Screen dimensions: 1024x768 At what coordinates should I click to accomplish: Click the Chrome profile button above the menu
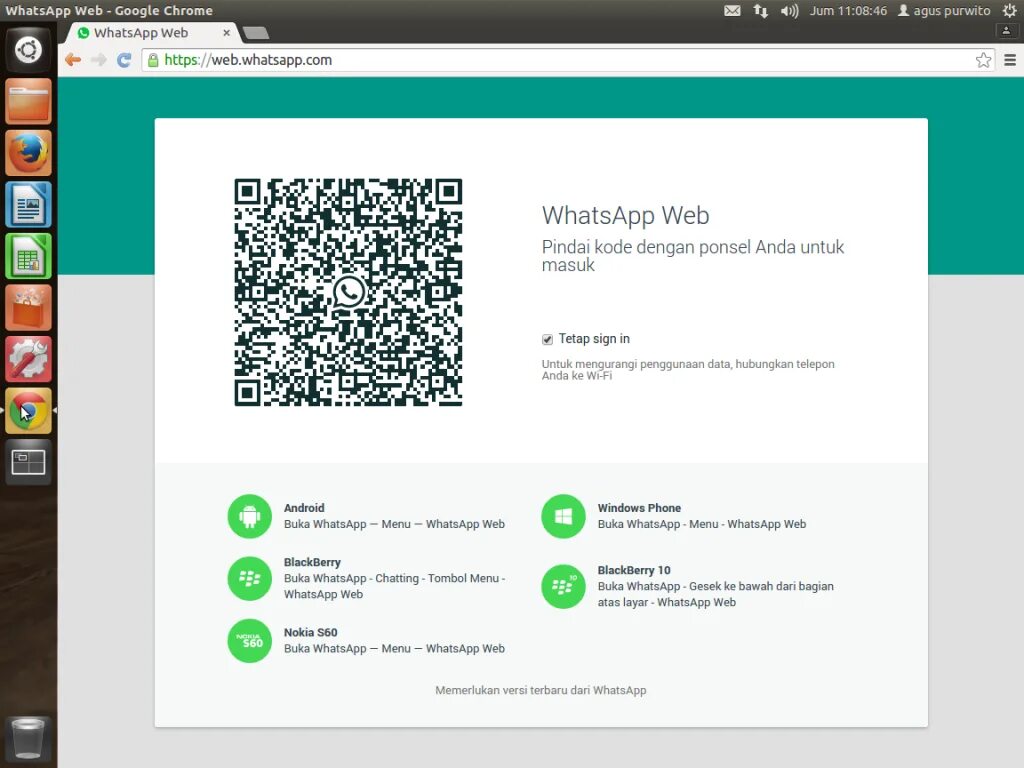click(x=1006, y=31)
